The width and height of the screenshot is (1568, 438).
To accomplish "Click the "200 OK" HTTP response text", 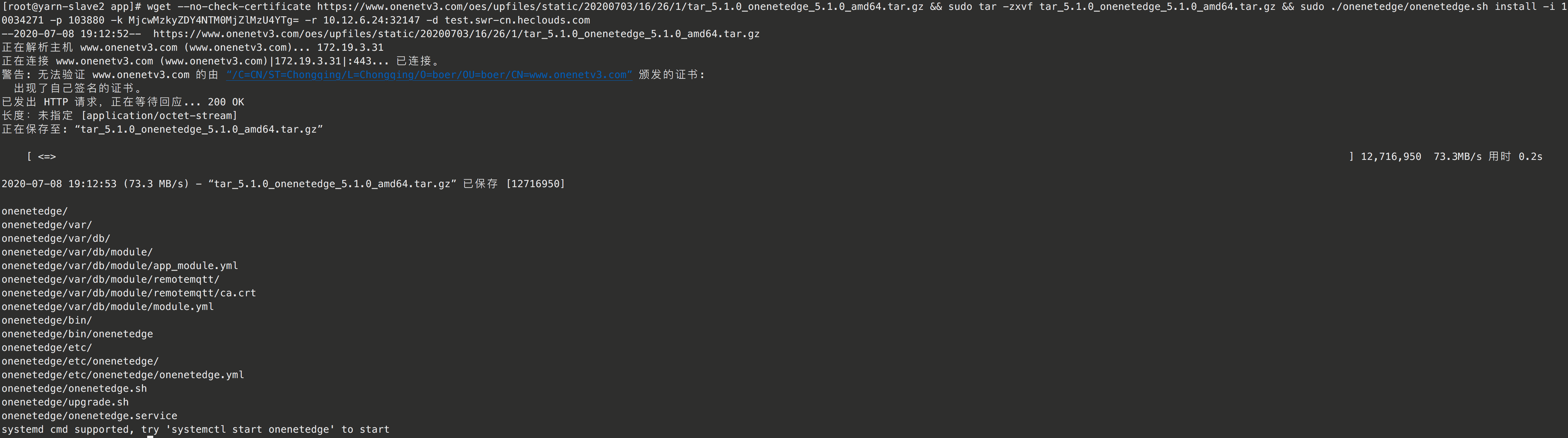I will [226, 102].
